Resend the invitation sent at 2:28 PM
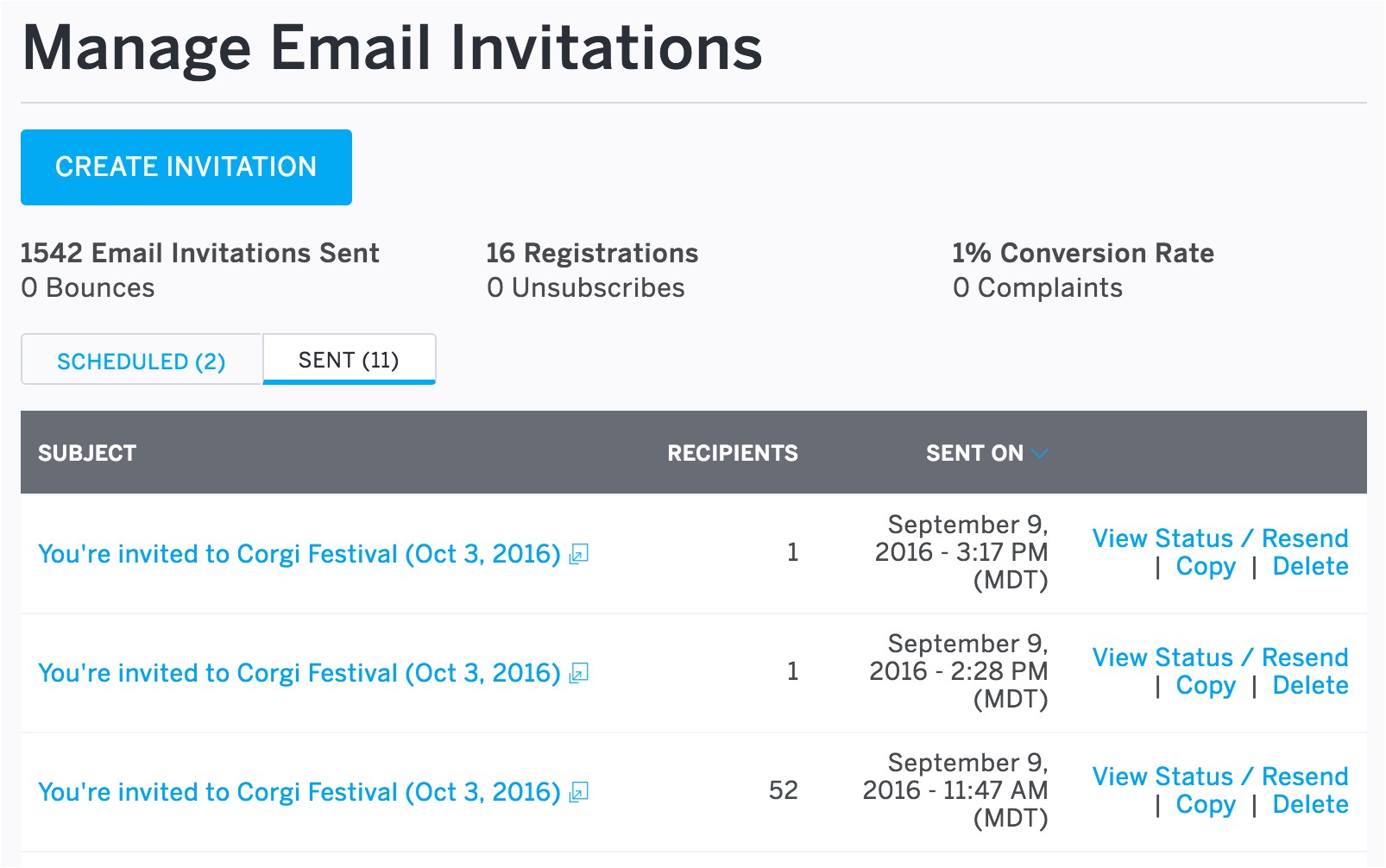The image size is (1386, 868). click(1305, 657)
